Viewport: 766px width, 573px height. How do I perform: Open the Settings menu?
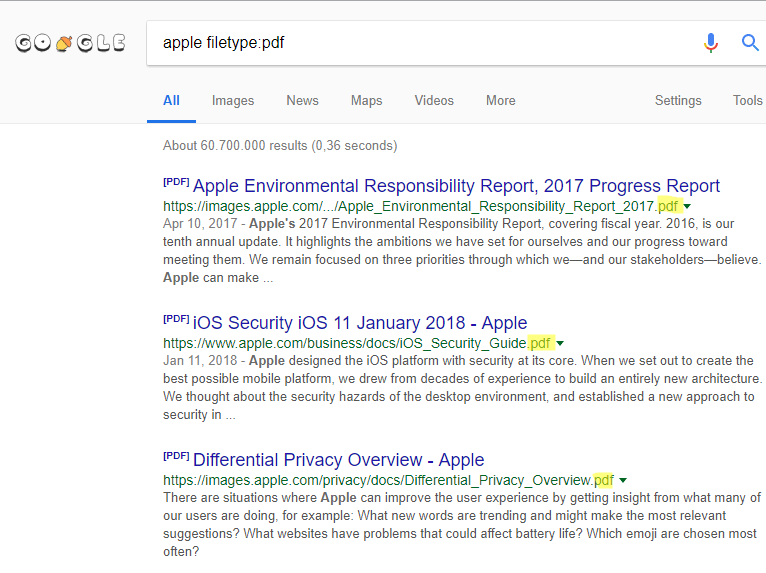tap(678, 101)
